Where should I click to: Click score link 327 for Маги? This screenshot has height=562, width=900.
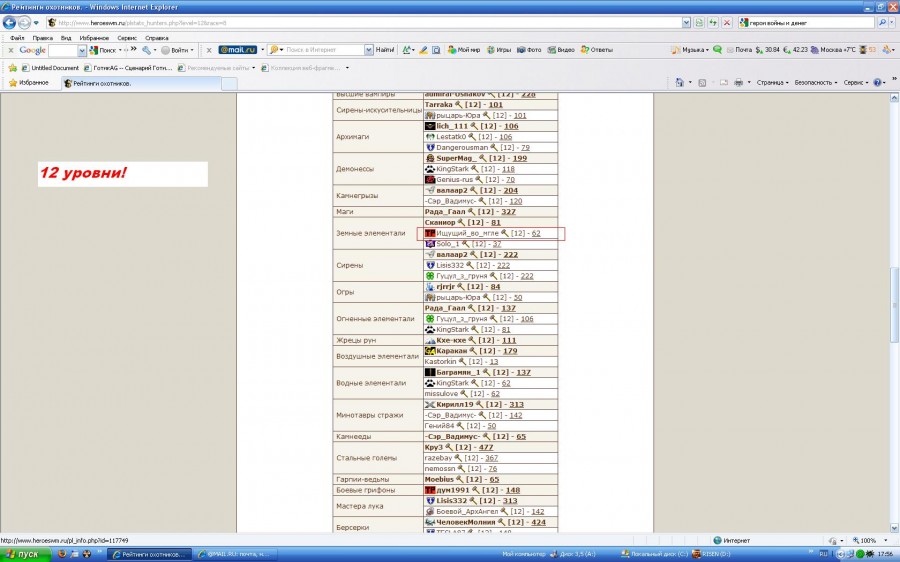508,212
